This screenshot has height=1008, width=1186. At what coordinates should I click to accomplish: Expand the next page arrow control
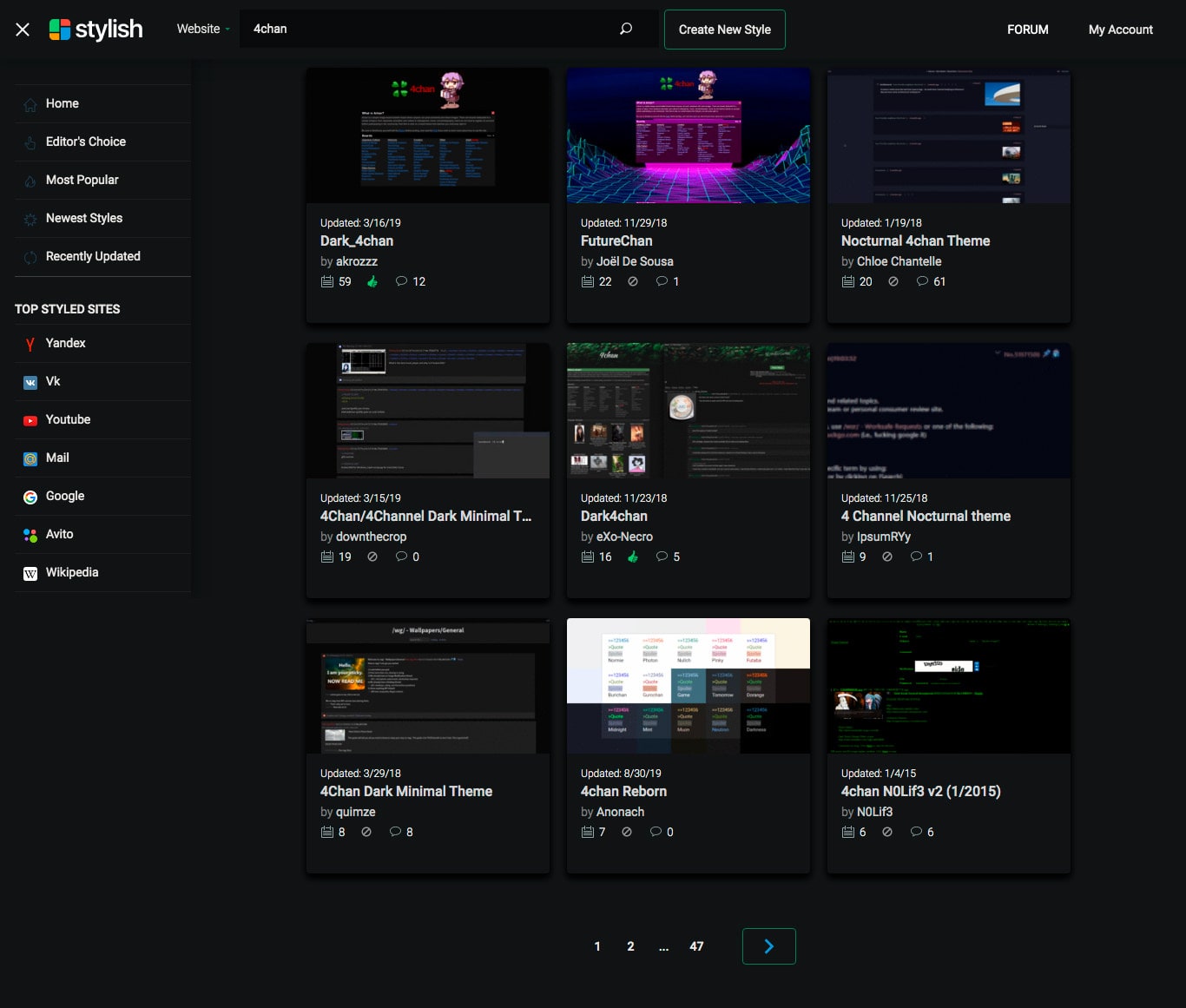tap(768, 945)
